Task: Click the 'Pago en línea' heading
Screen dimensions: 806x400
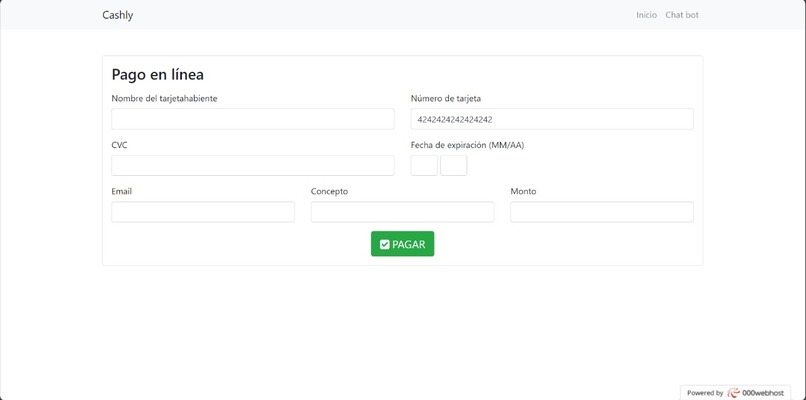Action: tap(157, 75)
